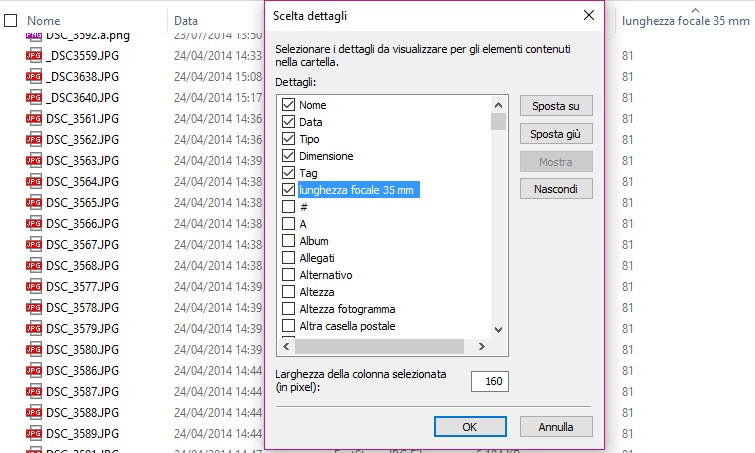Toggle the select-all checkbox beside Nome header
Viewport: 755px width, 453px height.
[11, 20]
